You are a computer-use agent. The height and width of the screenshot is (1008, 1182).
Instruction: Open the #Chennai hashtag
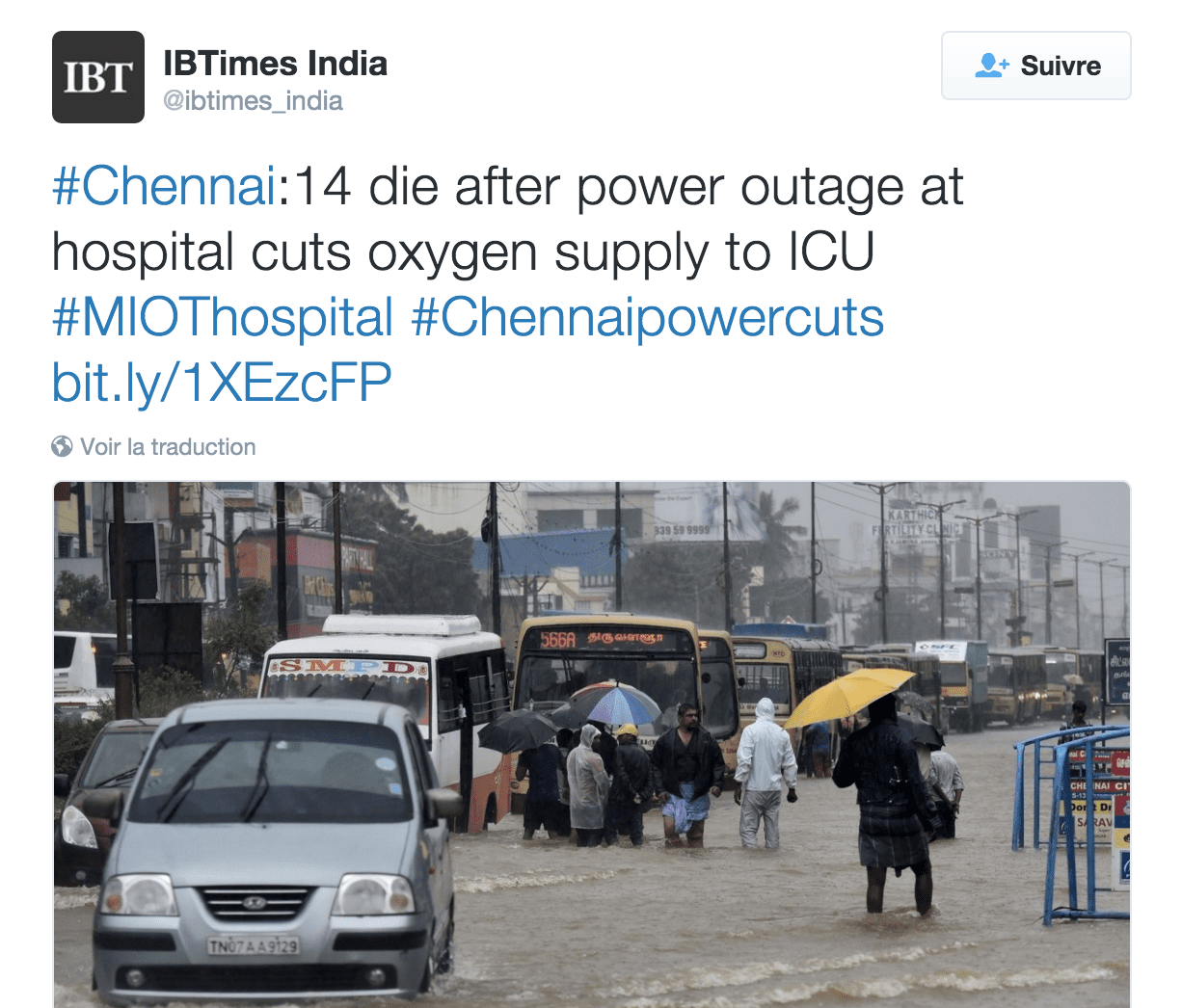pyautogui.click(x=165, y=186)
